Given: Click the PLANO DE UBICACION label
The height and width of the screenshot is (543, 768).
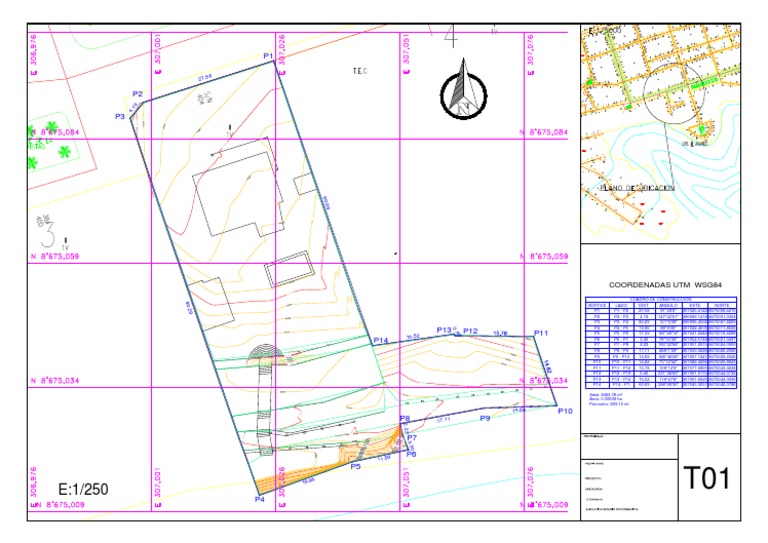Looking at the screenshot, I should [637, 188].
